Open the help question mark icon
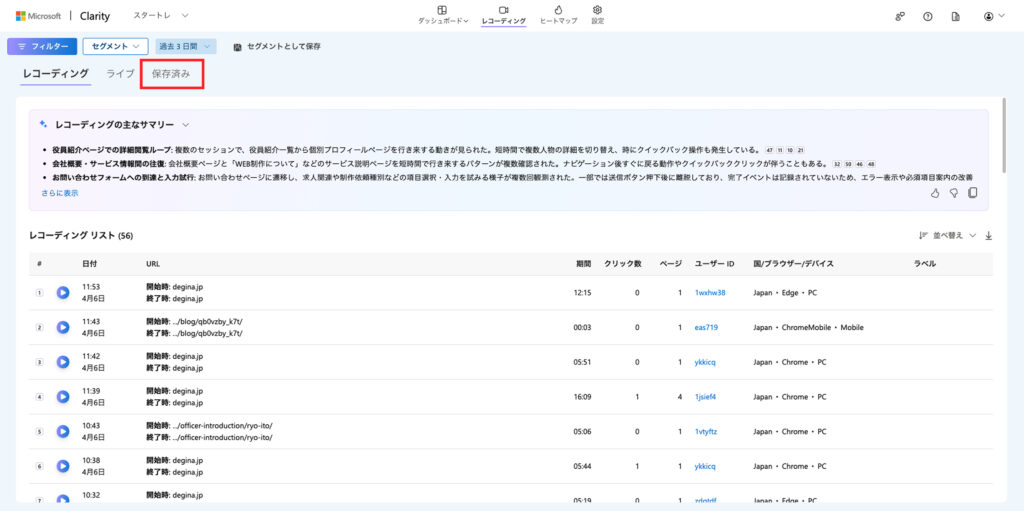This screenshot has width=1024, height=511. pos(927,16)
